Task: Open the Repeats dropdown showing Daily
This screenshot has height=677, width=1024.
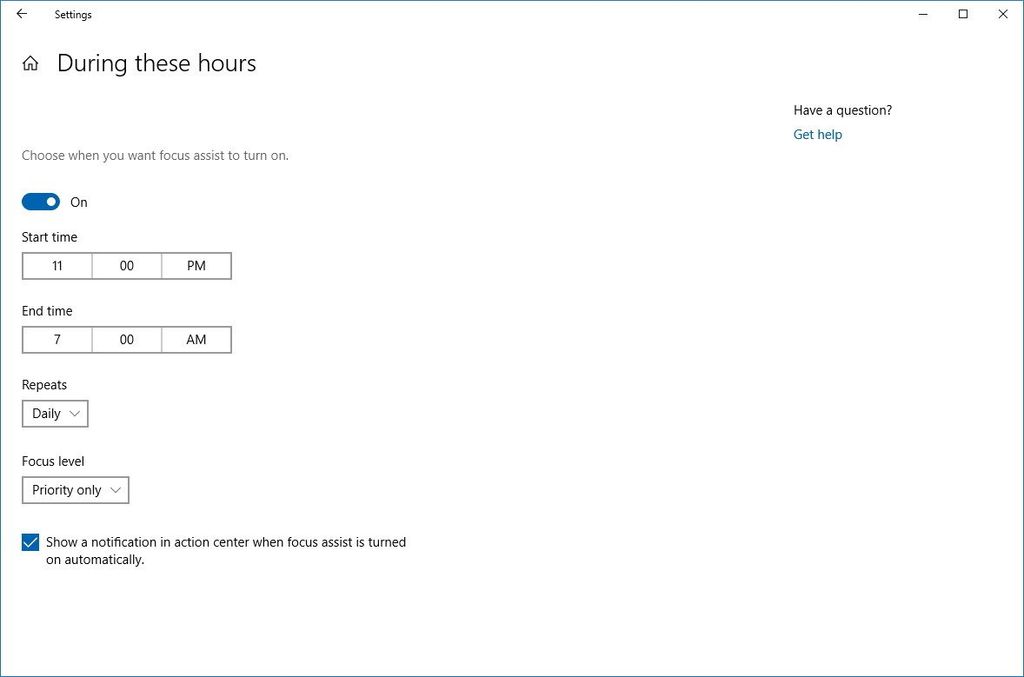Action: coord(54,413)
